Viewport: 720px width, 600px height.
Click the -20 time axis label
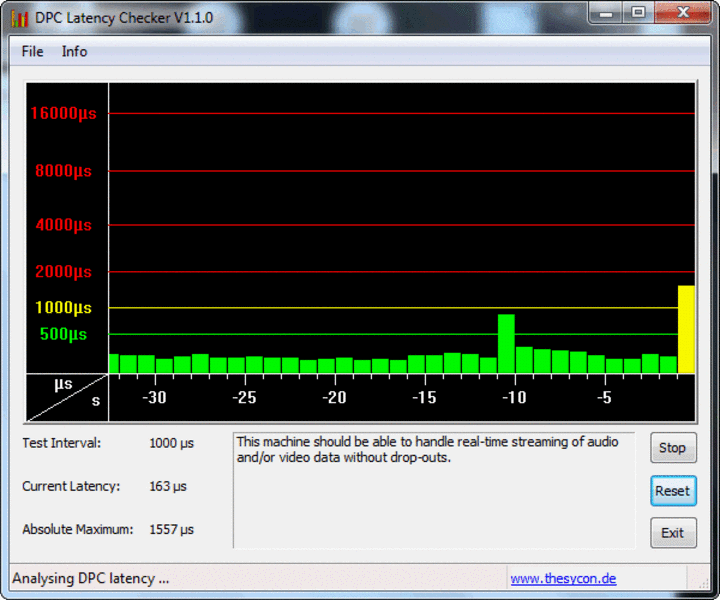[x=334, y=398]
